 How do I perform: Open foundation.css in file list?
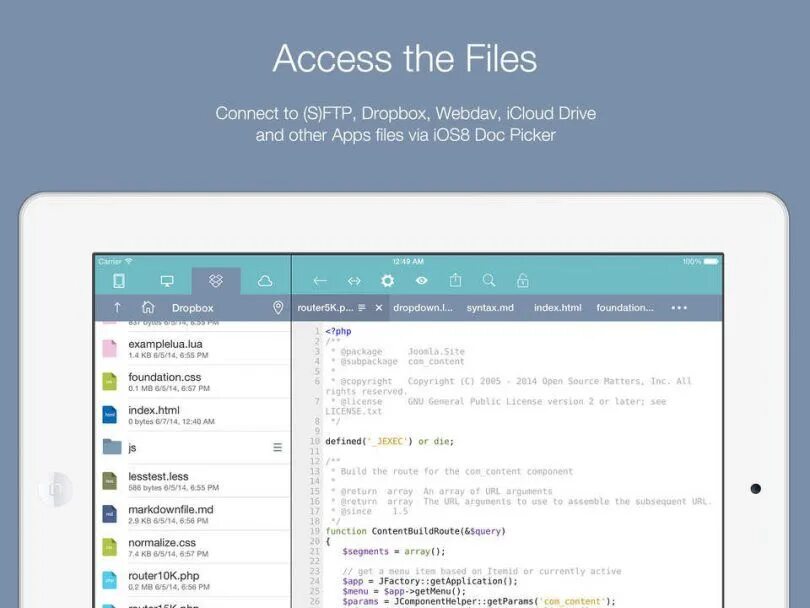point(193,382)
